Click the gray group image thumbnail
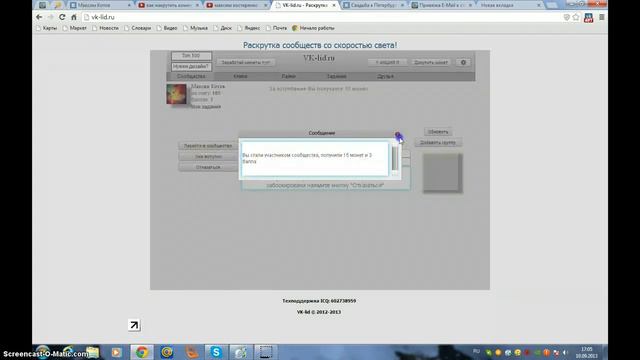The image size is (640, 360). (x=442, y=173)
